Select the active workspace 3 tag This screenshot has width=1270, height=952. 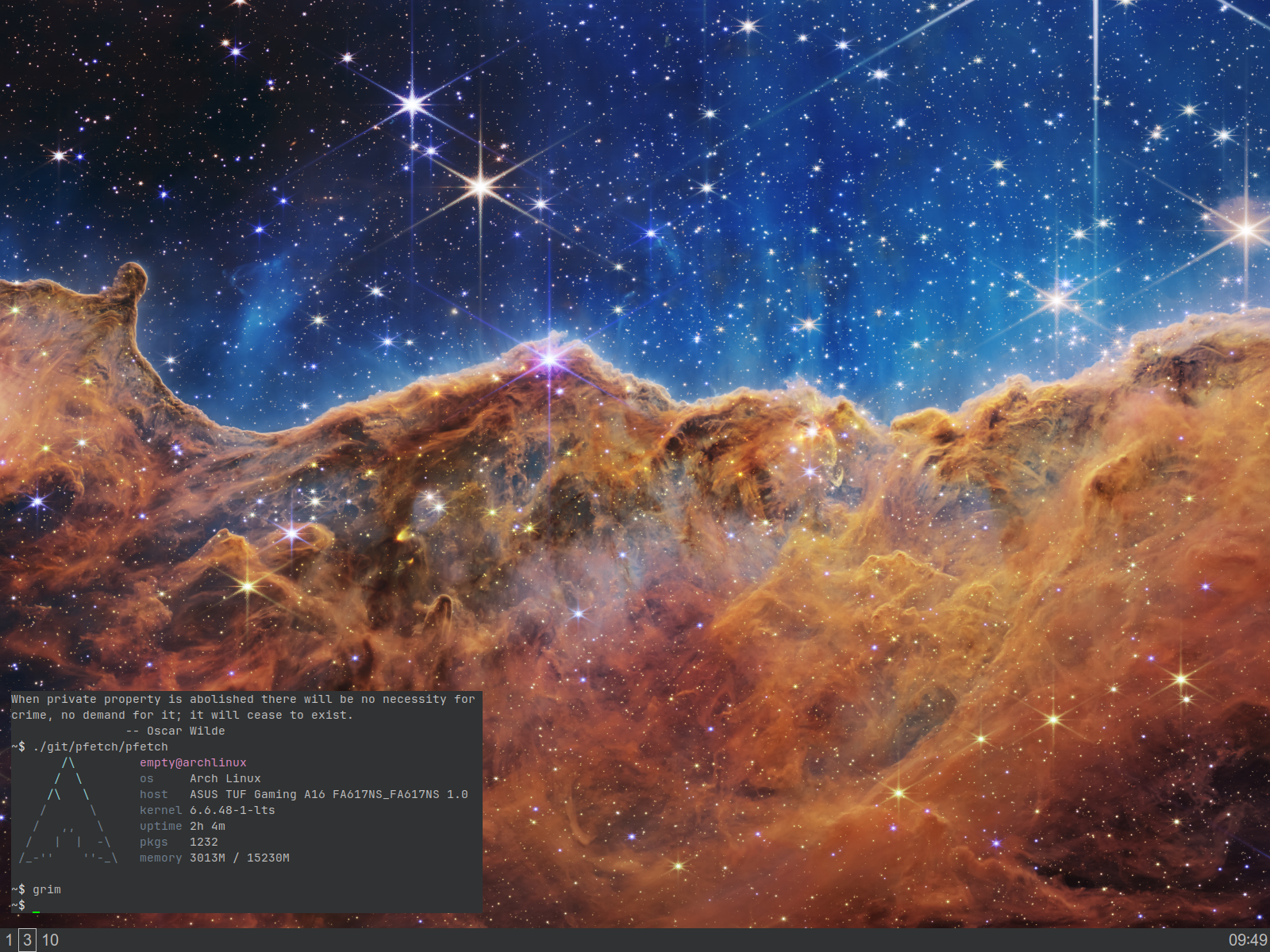click(27, 940)
